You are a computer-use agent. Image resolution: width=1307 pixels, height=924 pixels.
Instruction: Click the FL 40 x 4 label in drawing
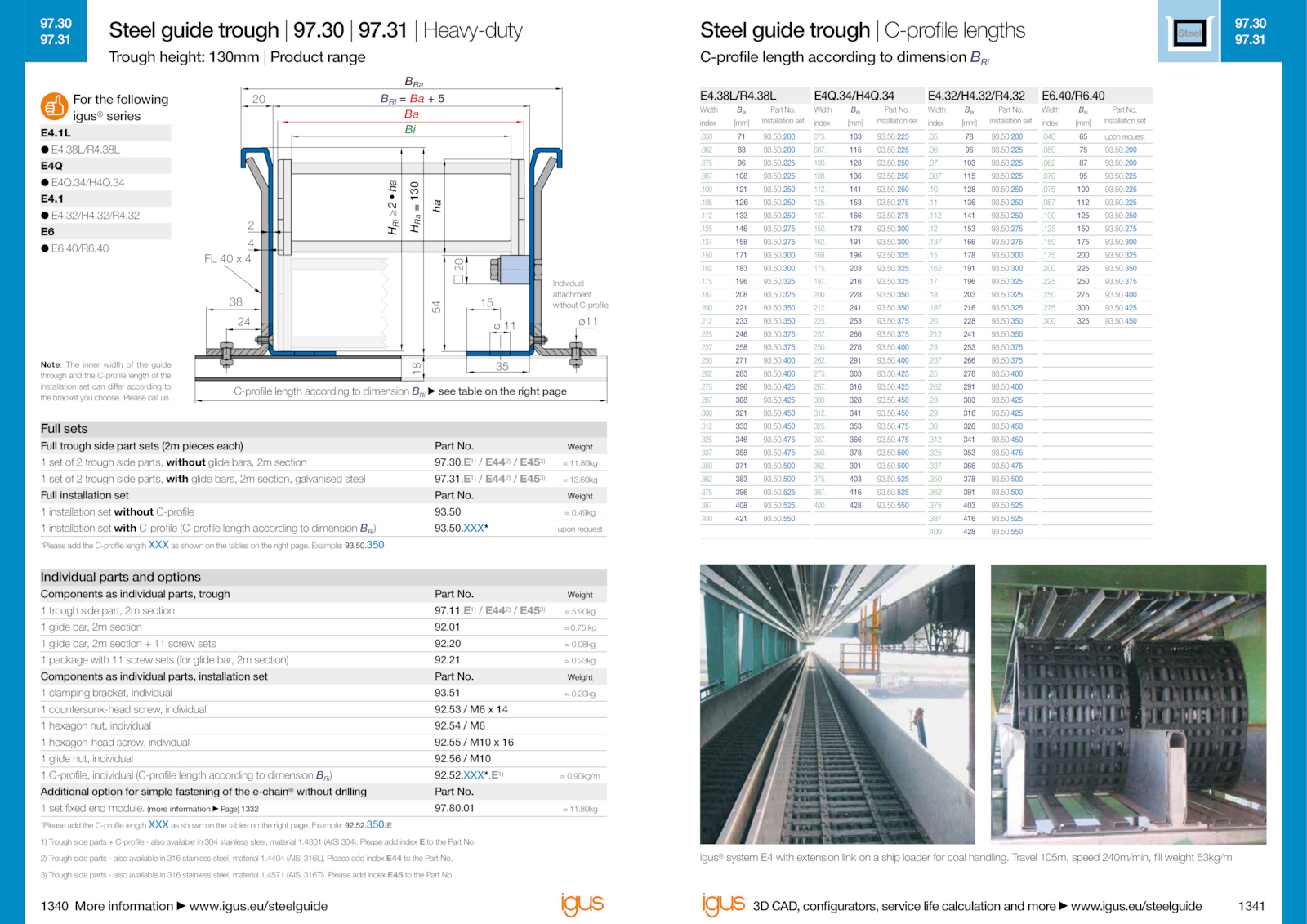[x=228, y=259]
